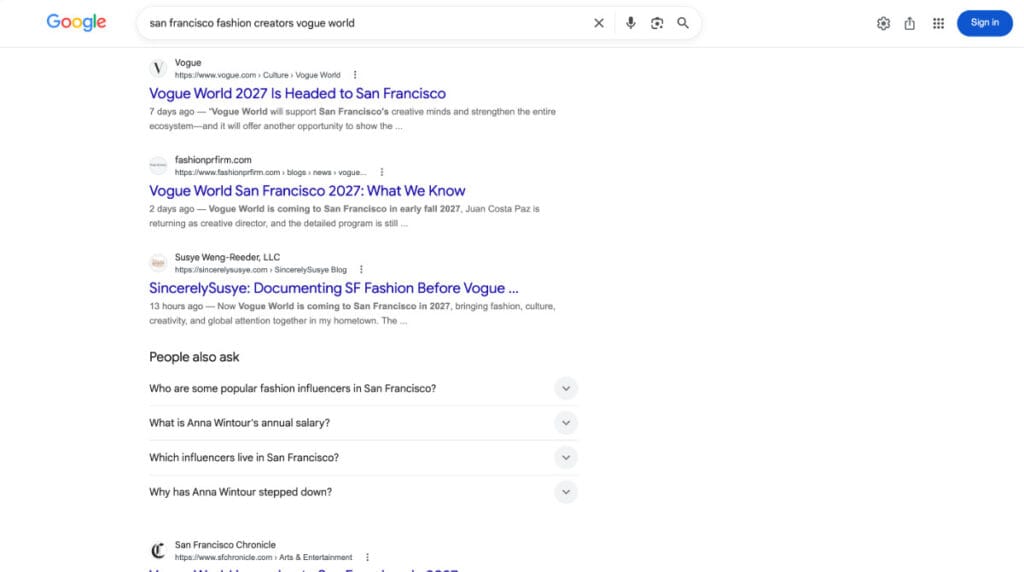
Task: Open more options for the fashionprfirm.com result
Action: 382,172
